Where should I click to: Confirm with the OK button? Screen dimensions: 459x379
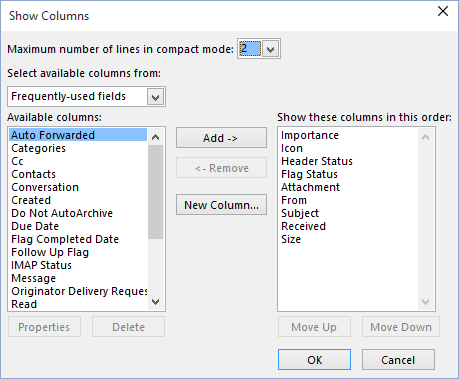[x=314, y=360]
